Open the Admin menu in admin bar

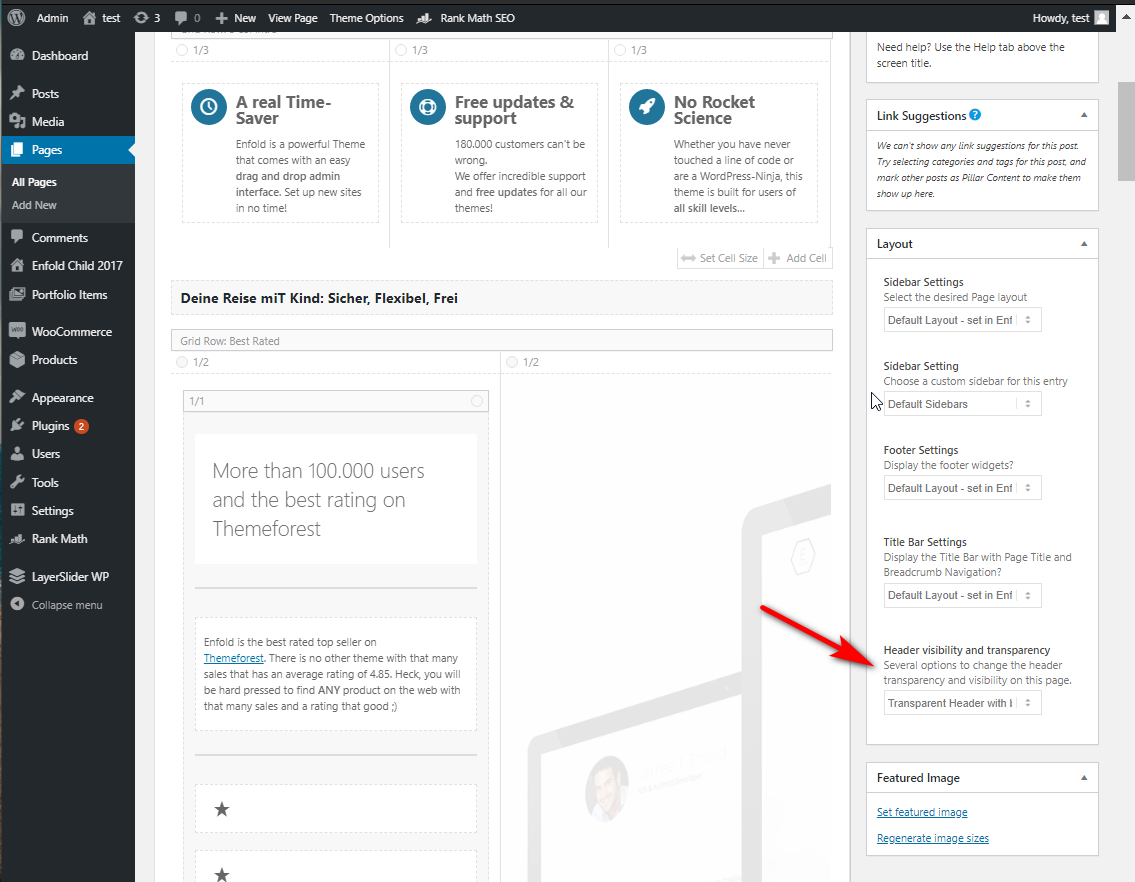tap(52, 18)
